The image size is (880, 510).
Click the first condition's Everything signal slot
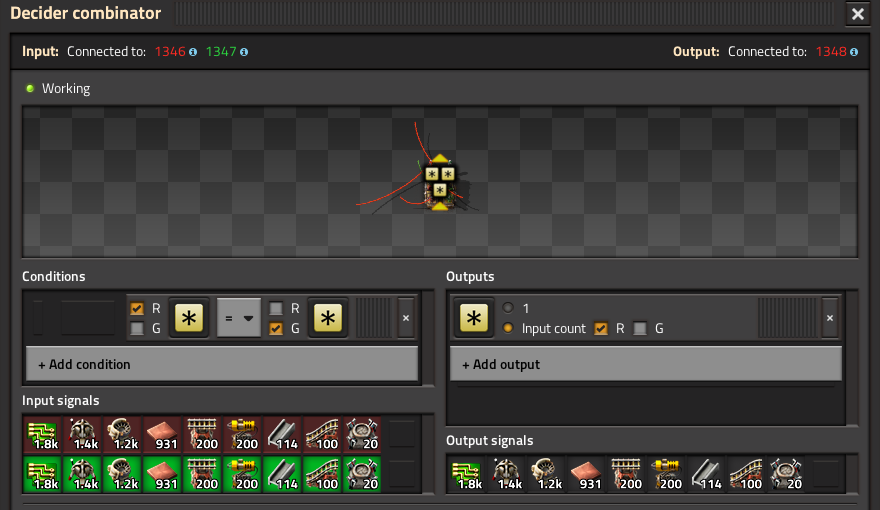pyautogui.click(x=189, y=318)
